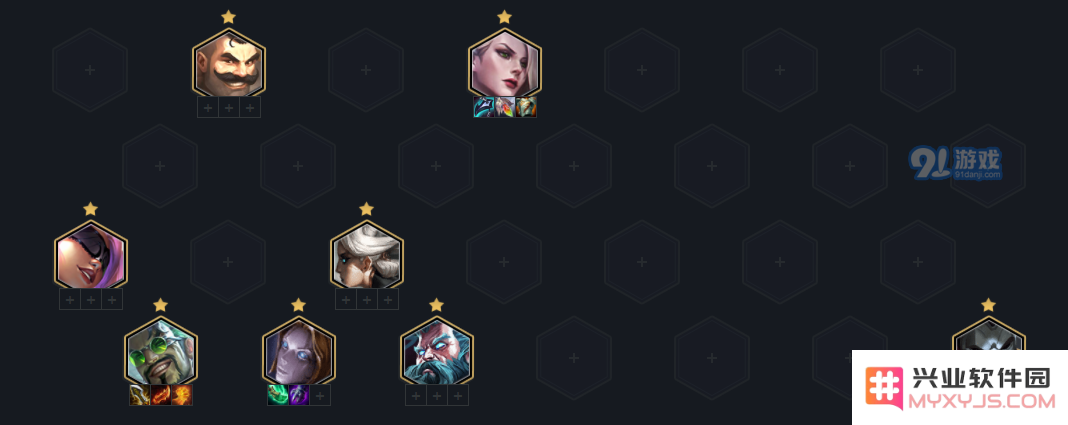Viewport: 1068px width, 425px height.
Task: Click the empty hexagon between Braum and the green-eyed woman
Action: pyautogui.click(x=366, y=69)
